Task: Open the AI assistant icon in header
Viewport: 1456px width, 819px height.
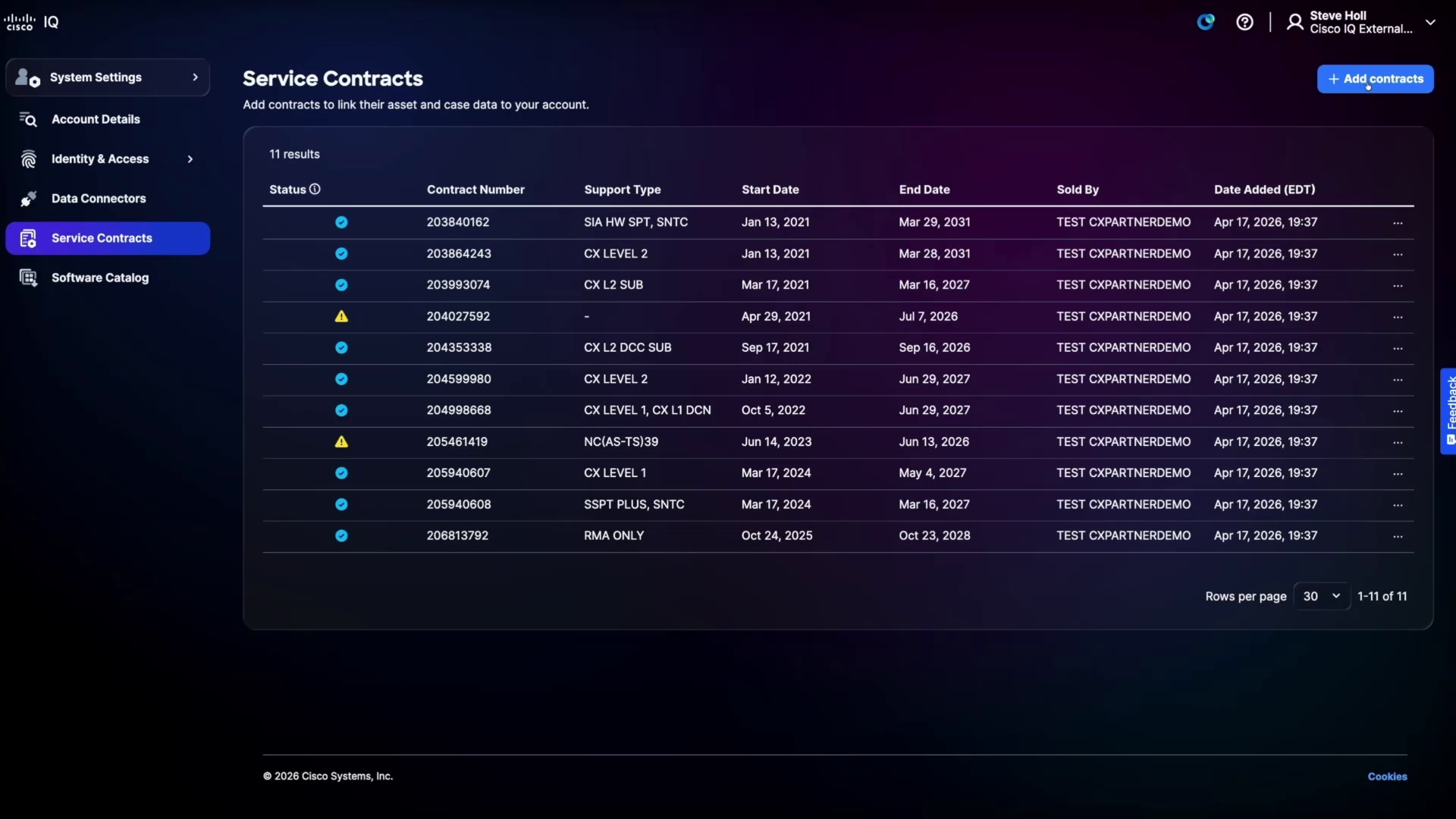Action: click(1206, 22)
